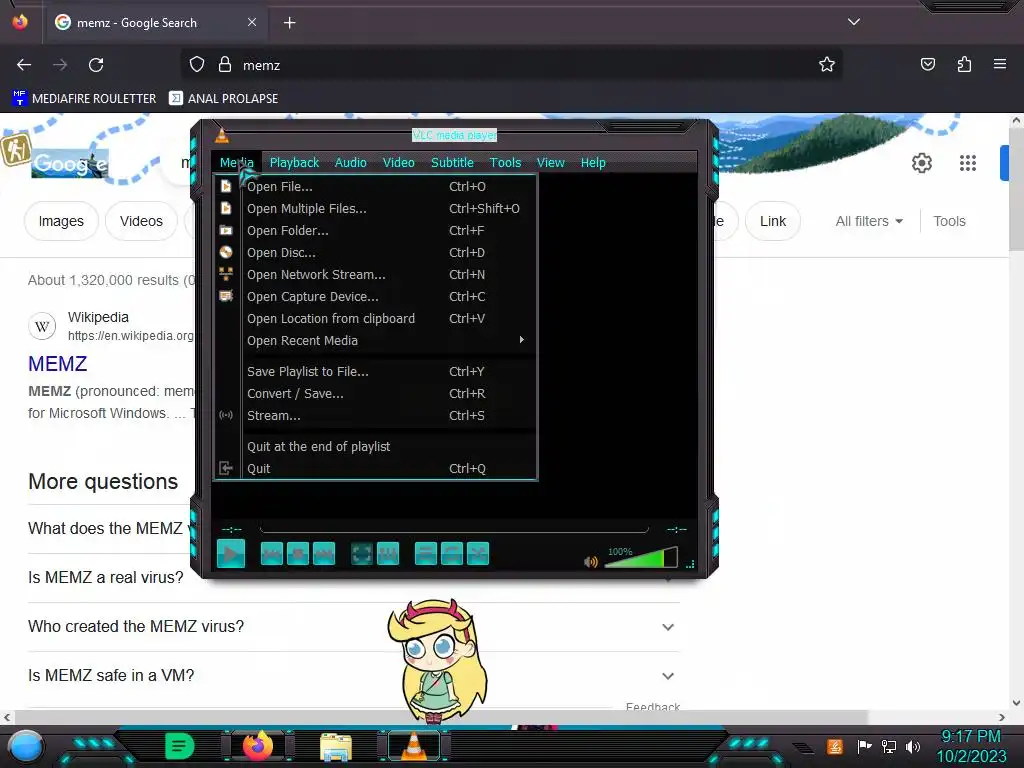
Task: Expand 'Is MEMZ safe in a VM?'
Action: [x=353, y=676]
